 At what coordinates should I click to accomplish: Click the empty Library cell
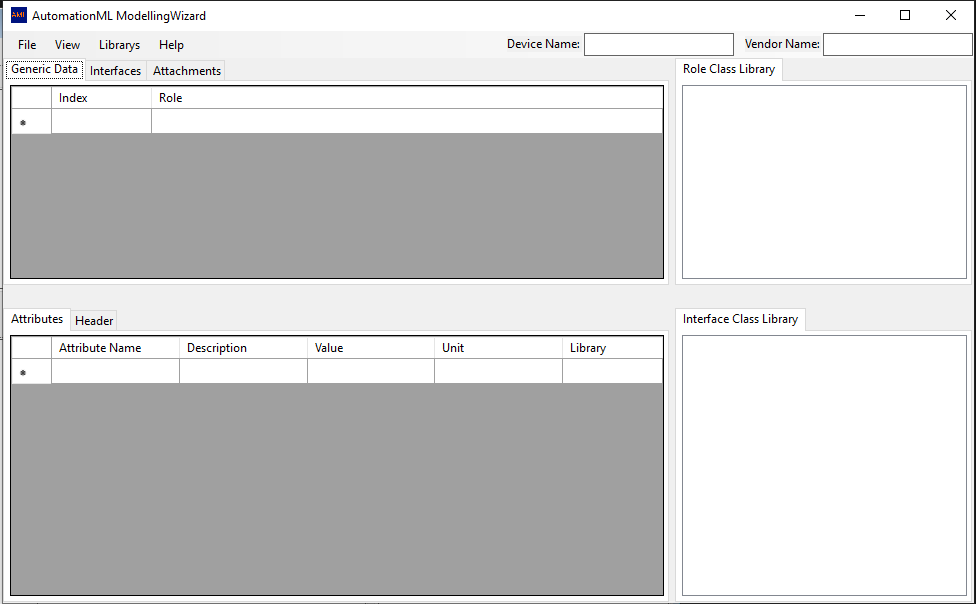(612, 371)
